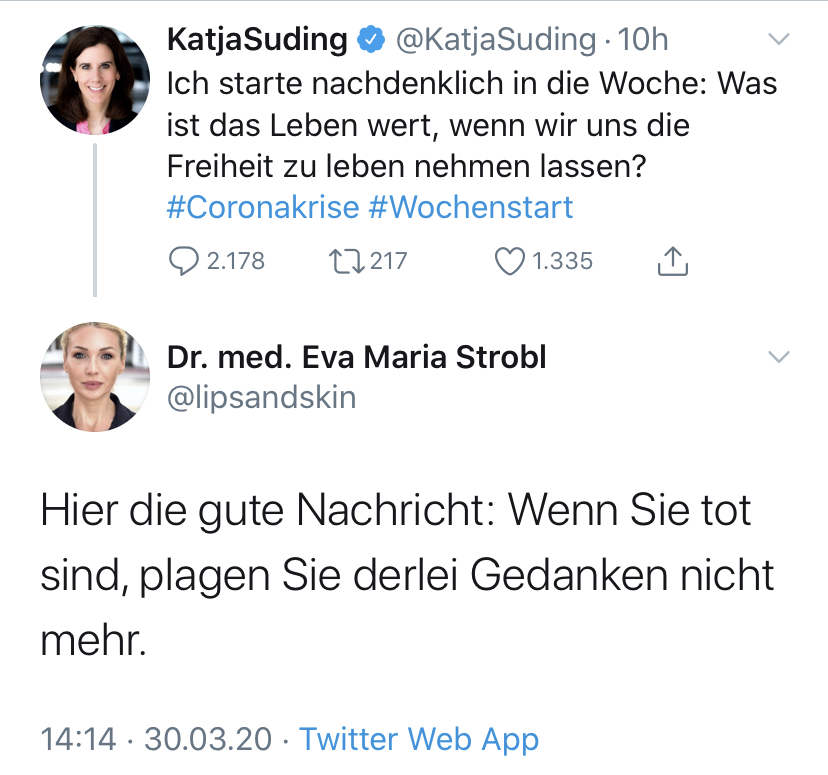Click the retweet arrows icon
The image size is (828, 775).
coord(345,261)
